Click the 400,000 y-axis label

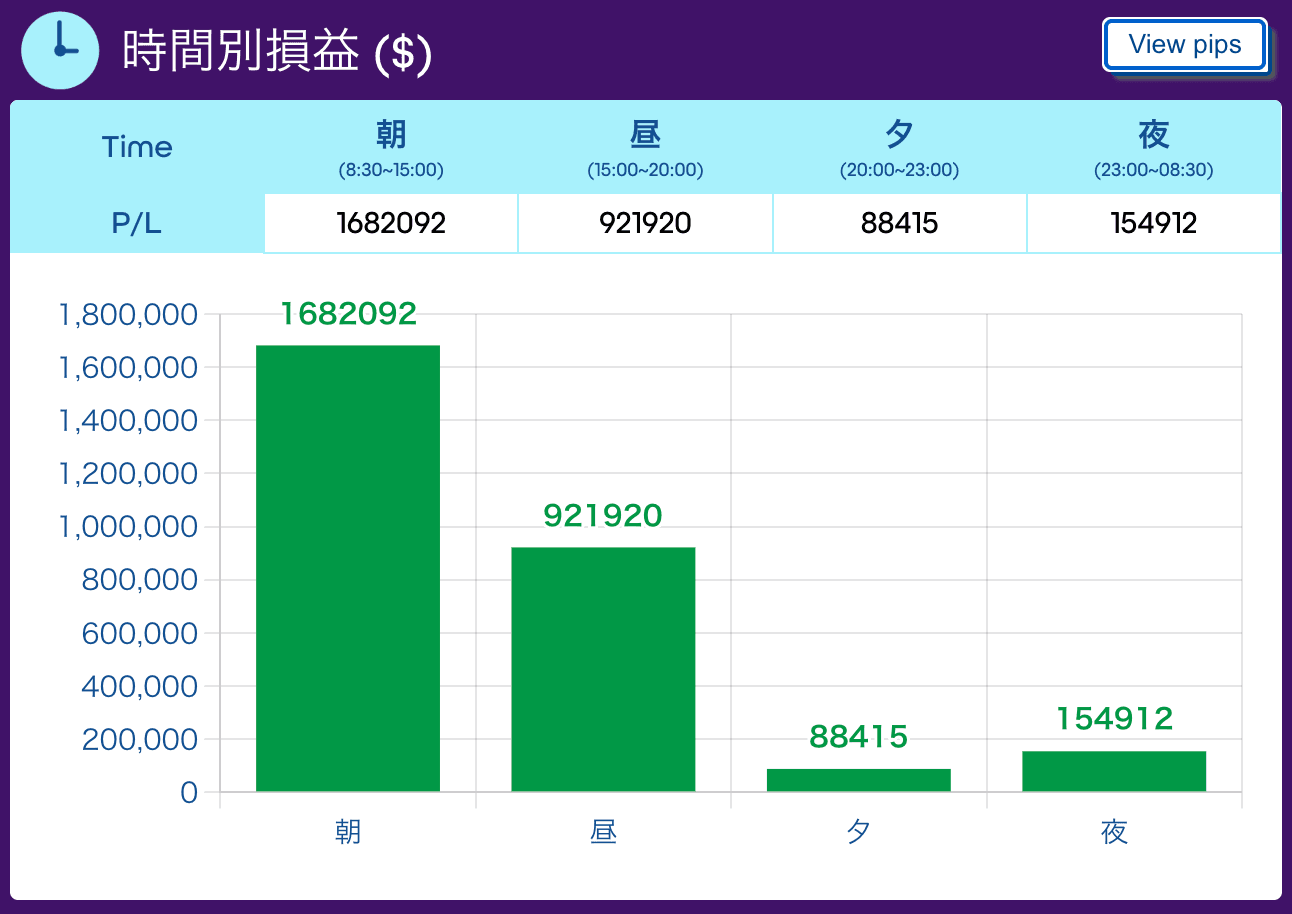(x=139, y=686)
